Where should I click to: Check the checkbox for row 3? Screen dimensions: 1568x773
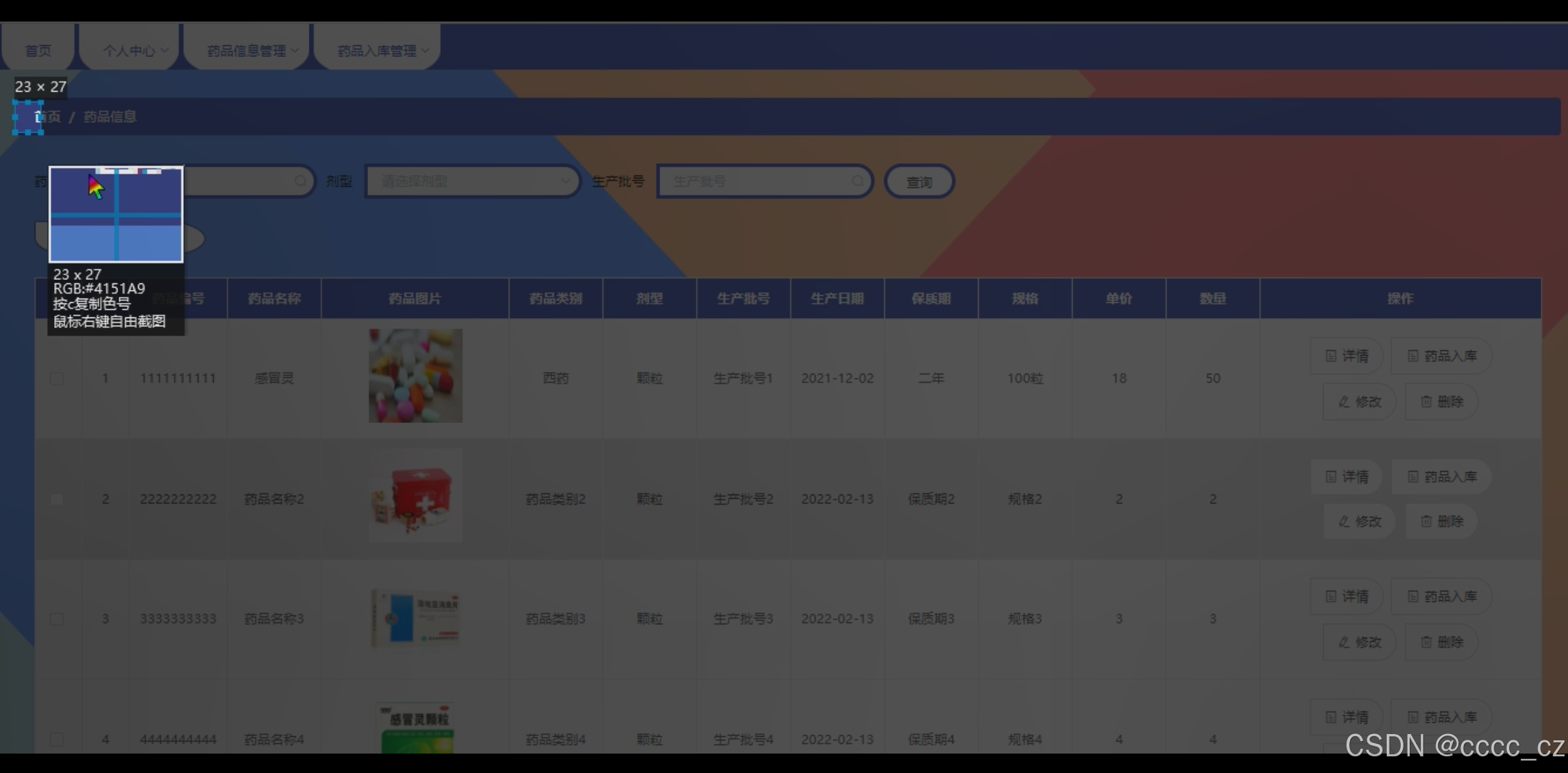[57, 619]
